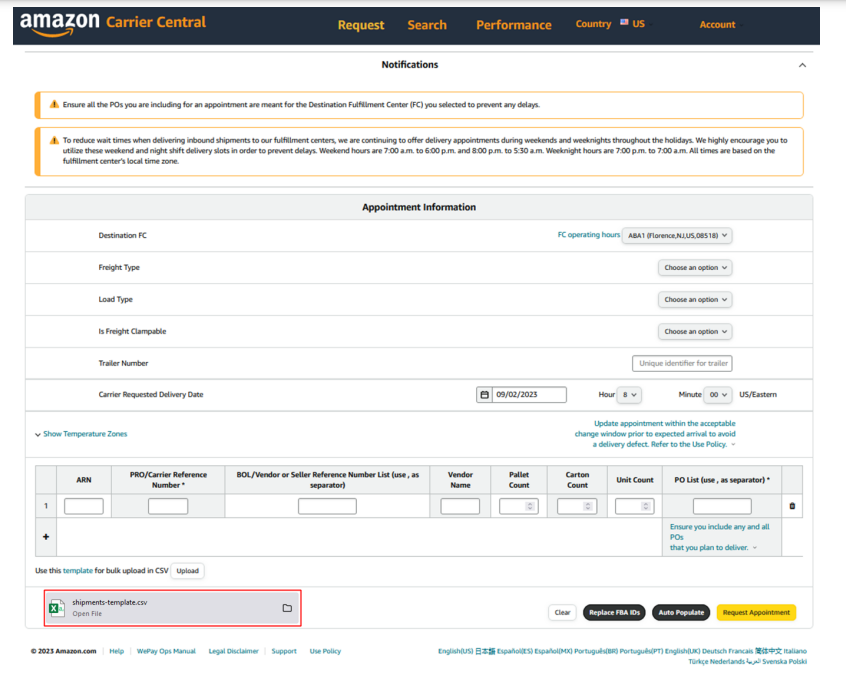Viewport: 846px width, 674px height.
Task: Open the Request menu
Action: pyautogui.click(x=361, y=25)
